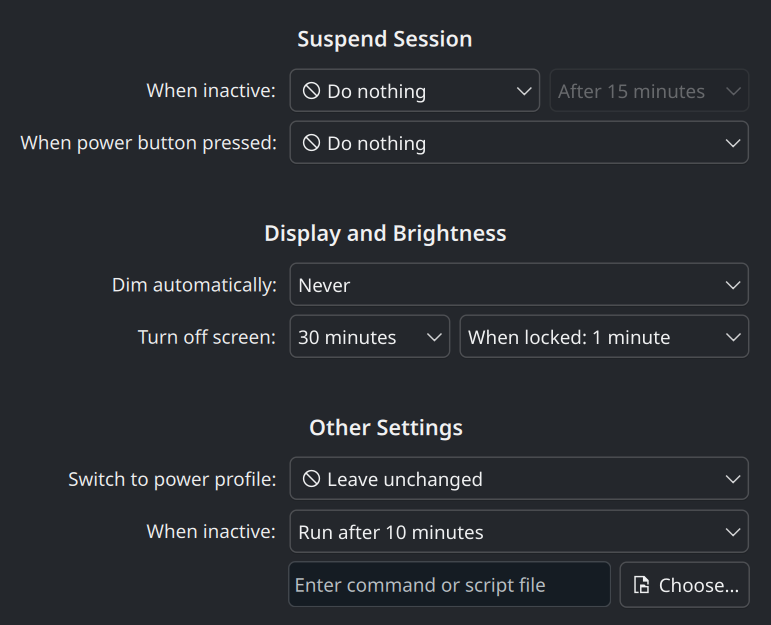
Task: Open the 'Run after 10 minutes' dropdown
Action: click(518, 532)
